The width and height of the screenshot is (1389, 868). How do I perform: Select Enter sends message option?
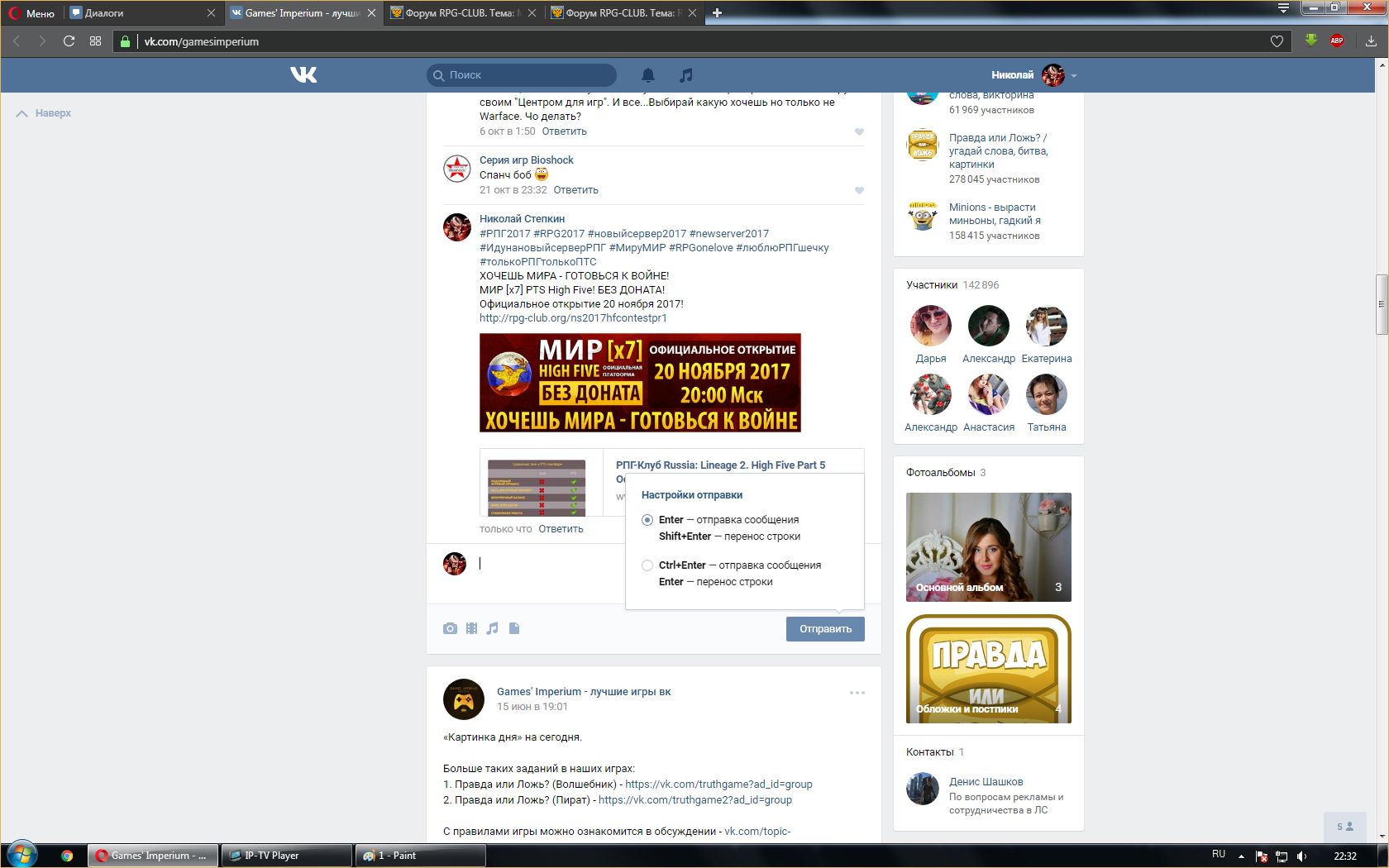[647, 520]
